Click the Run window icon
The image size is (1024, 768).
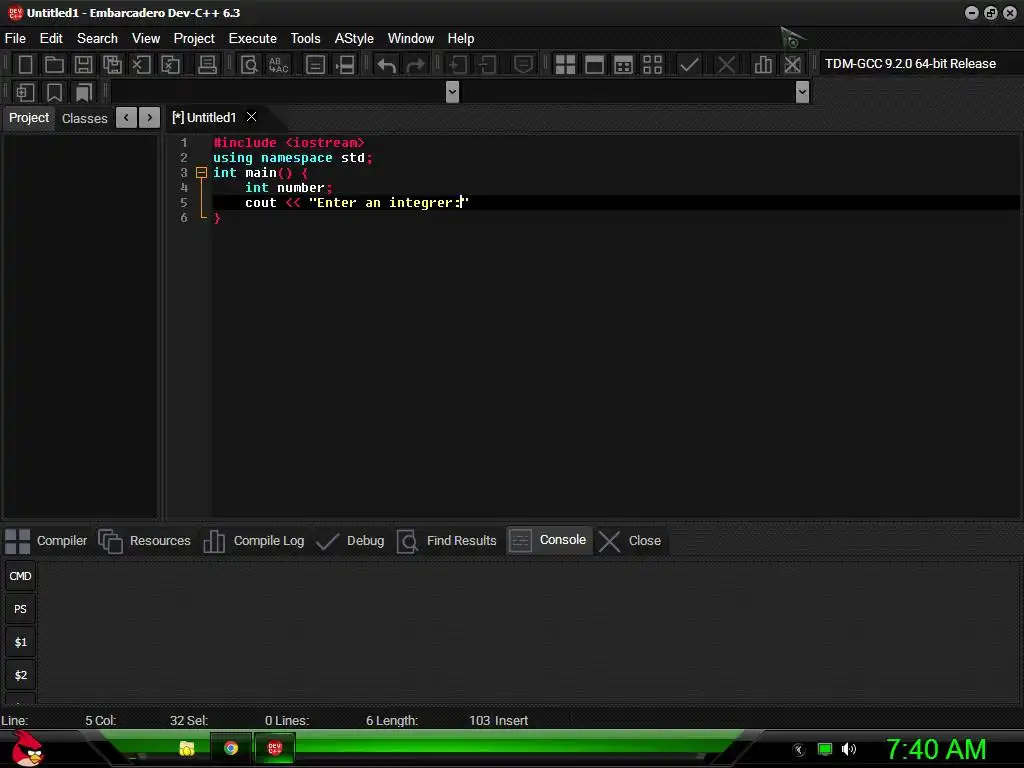594,65
